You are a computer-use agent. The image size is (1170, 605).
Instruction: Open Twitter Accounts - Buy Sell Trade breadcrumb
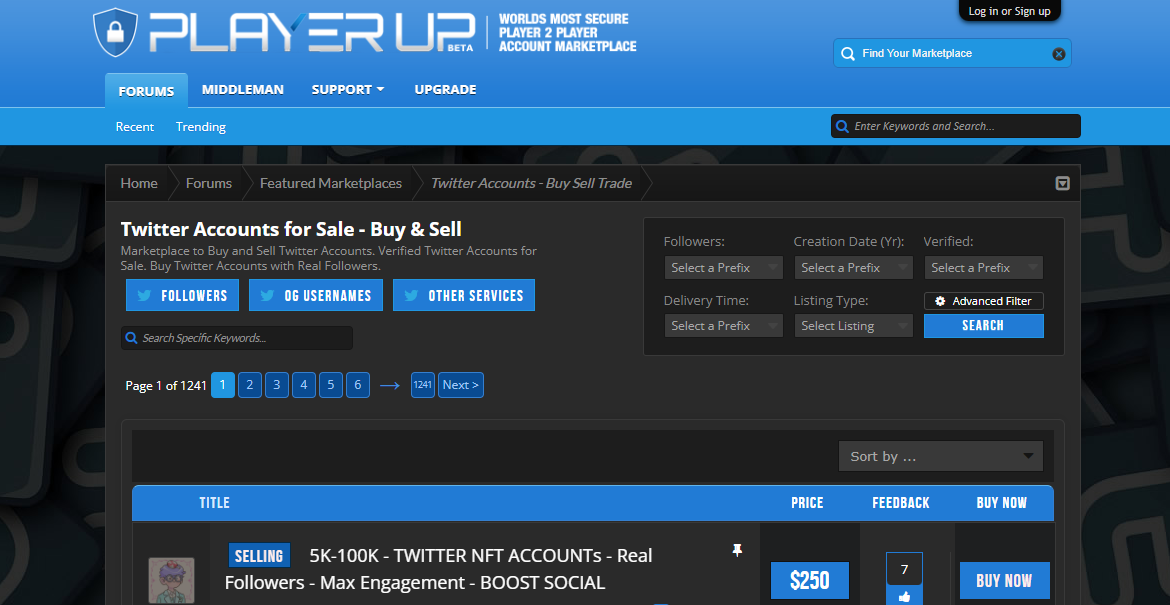(531, 184)
